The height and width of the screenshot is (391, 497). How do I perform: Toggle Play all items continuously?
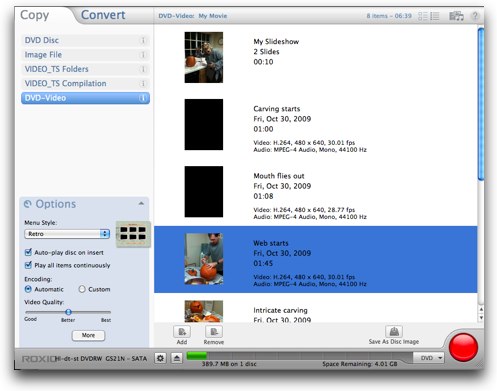coord(28,265)
